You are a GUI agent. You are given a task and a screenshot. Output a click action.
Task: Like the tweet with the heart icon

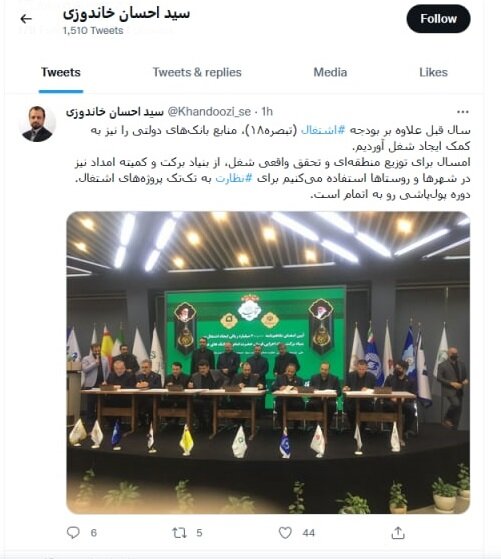pyautogui.click(x=285, y=533)
